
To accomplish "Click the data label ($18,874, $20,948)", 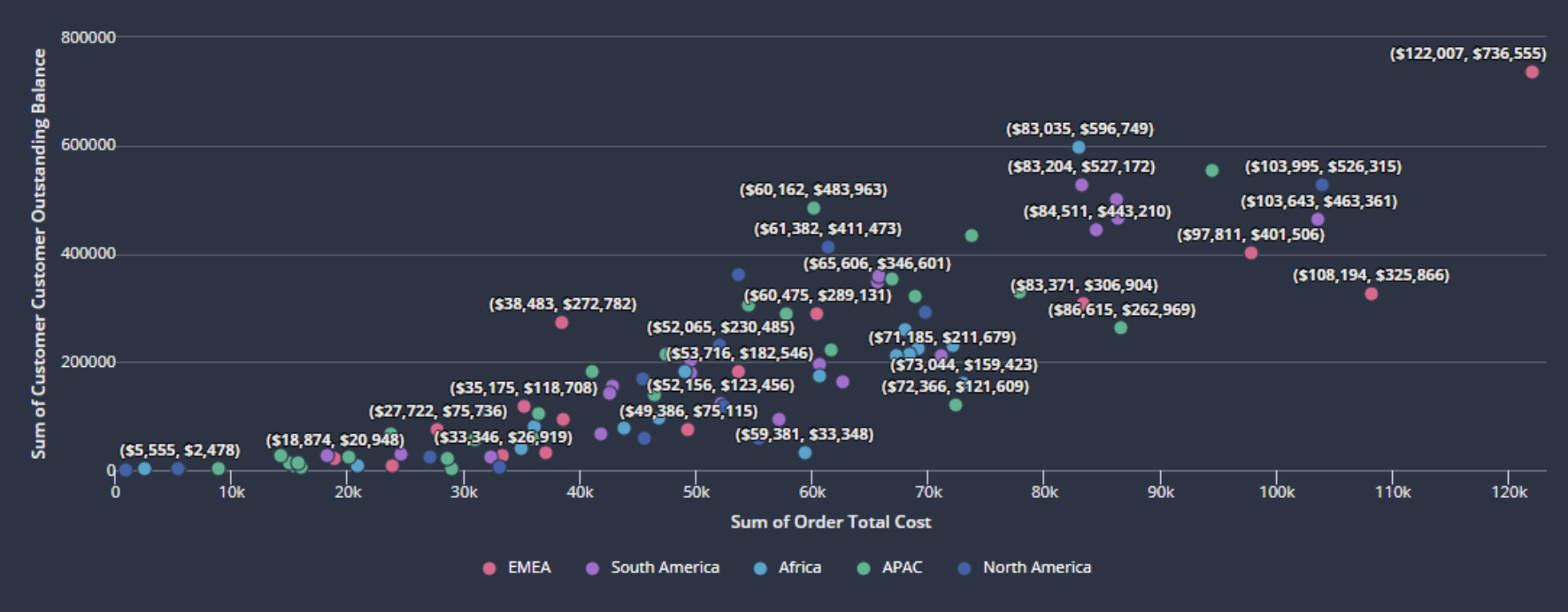I will [x=335, y=440].
